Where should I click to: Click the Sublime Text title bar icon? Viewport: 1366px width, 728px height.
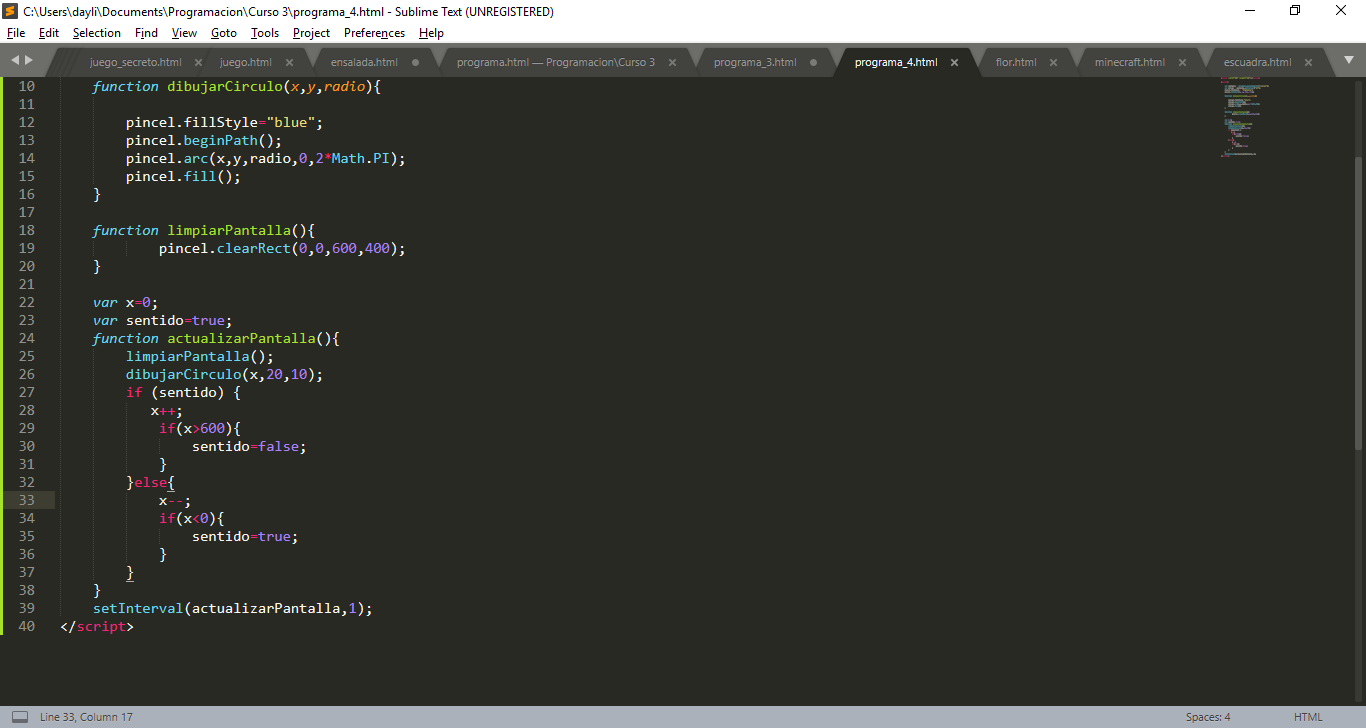[x=11, y=11]
